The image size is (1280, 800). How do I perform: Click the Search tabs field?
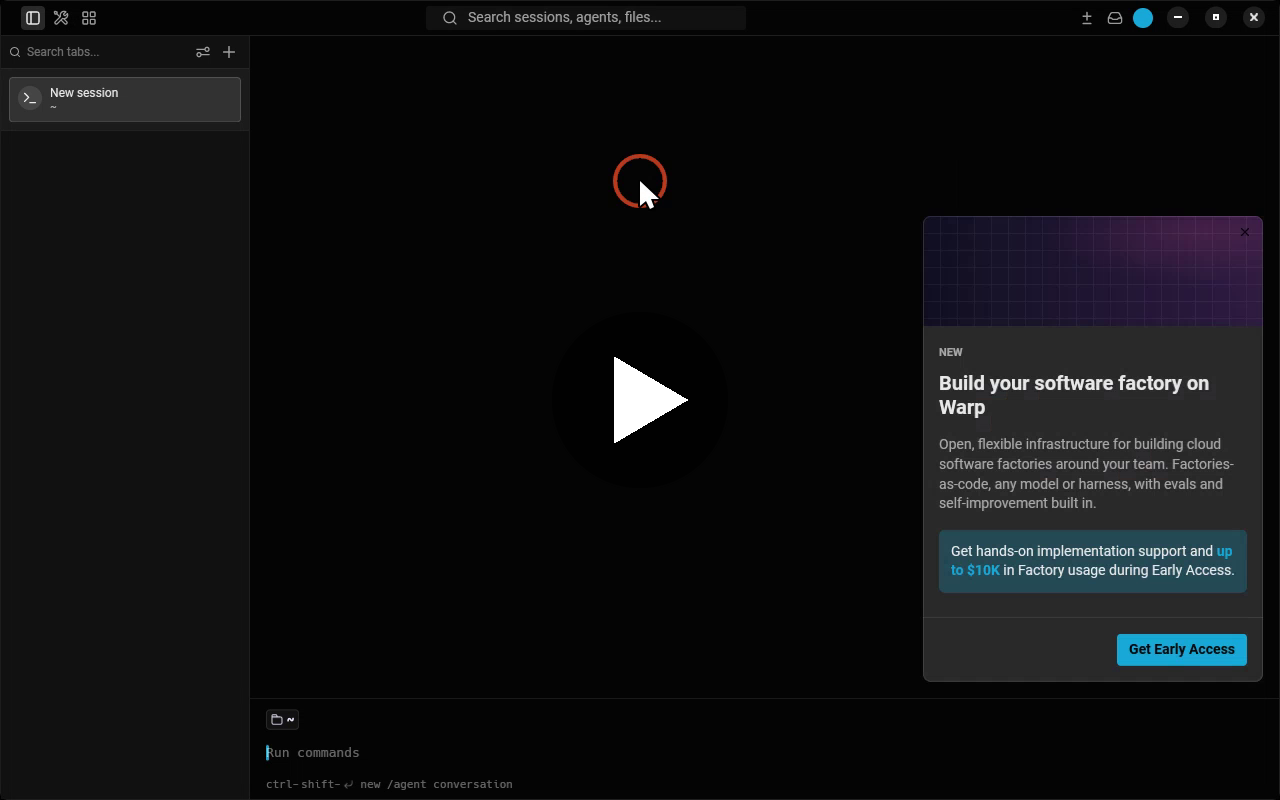(98, 52)
